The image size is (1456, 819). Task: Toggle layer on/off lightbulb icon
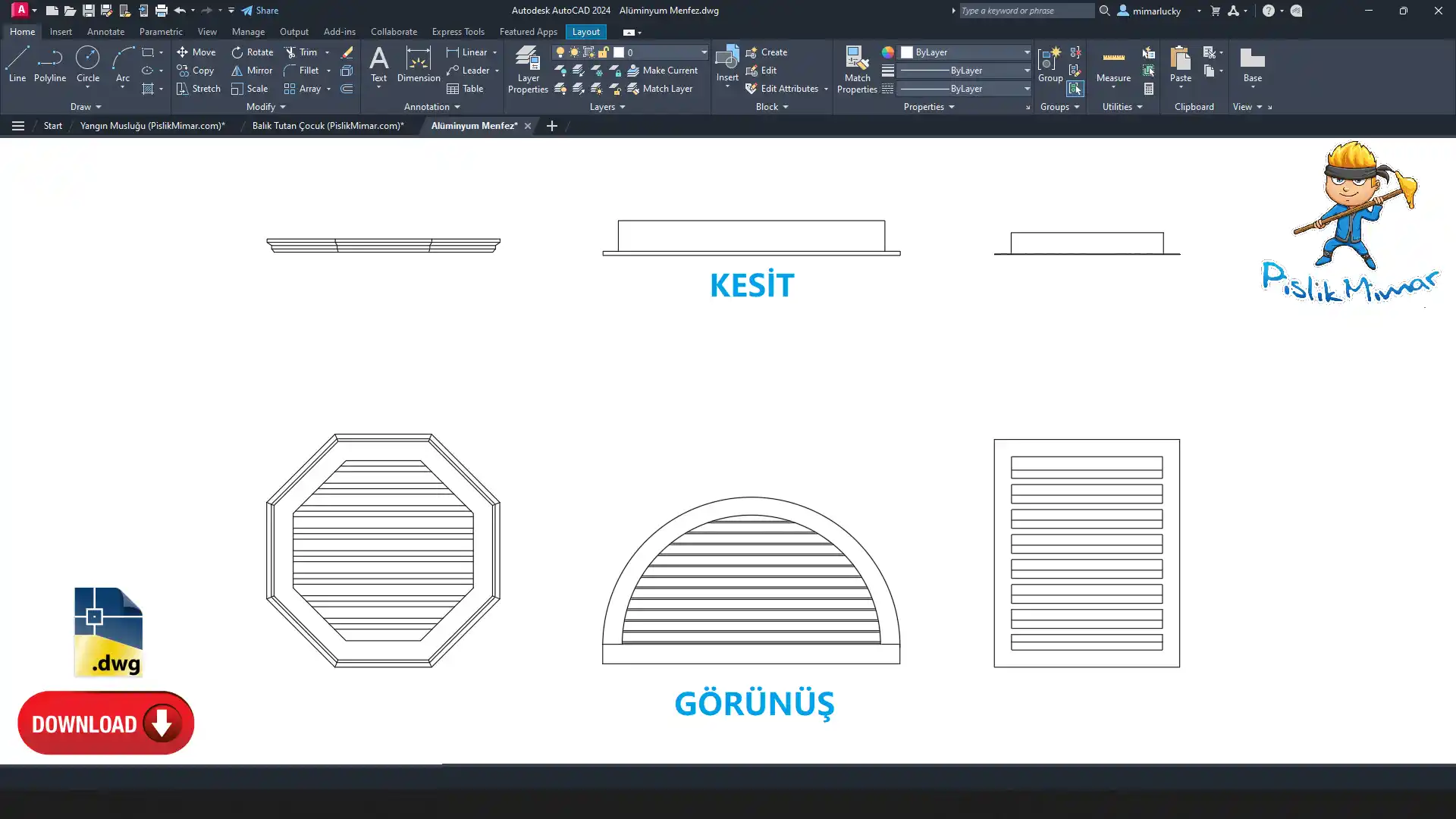pos(560,52)
